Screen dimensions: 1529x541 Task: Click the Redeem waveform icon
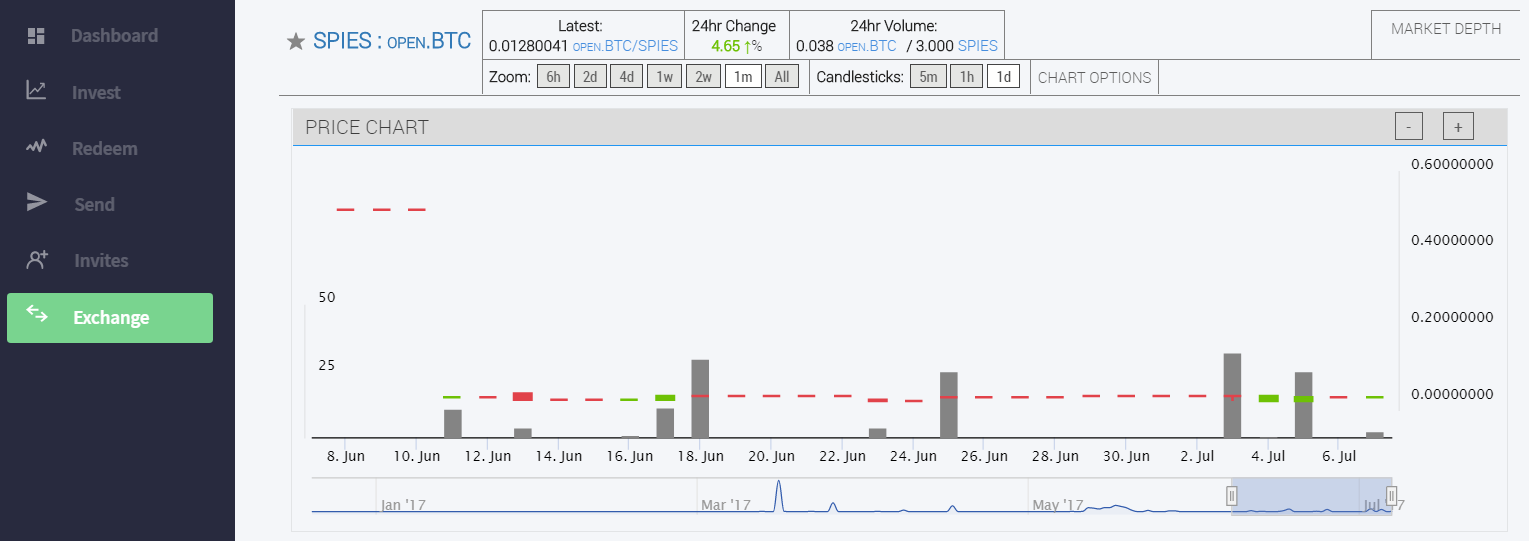click(36, 147)
